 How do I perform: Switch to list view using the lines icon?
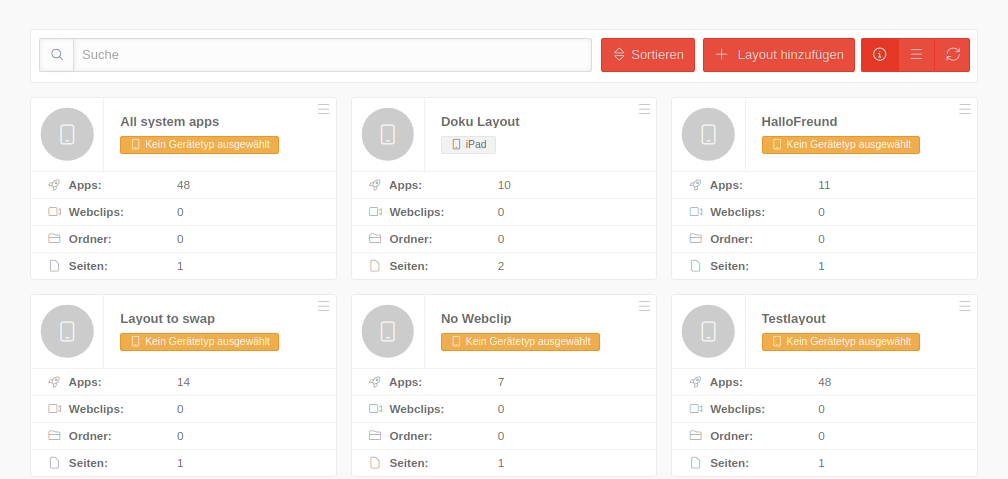(916, 55)
